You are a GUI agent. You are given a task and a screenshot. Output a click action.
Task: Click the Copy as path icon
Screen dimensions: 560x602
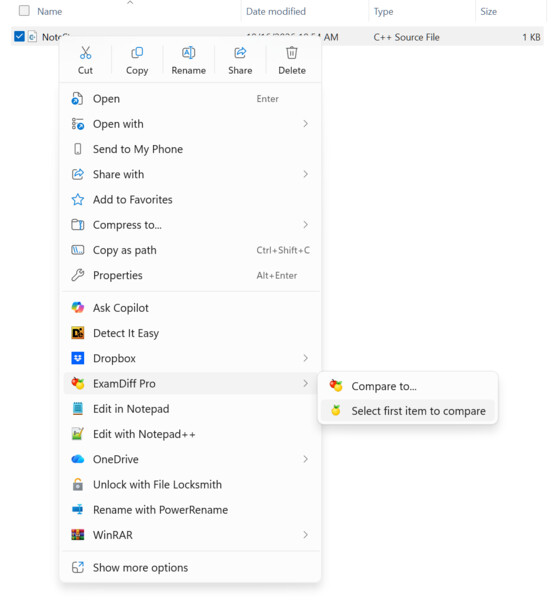(x=78, y=250)
